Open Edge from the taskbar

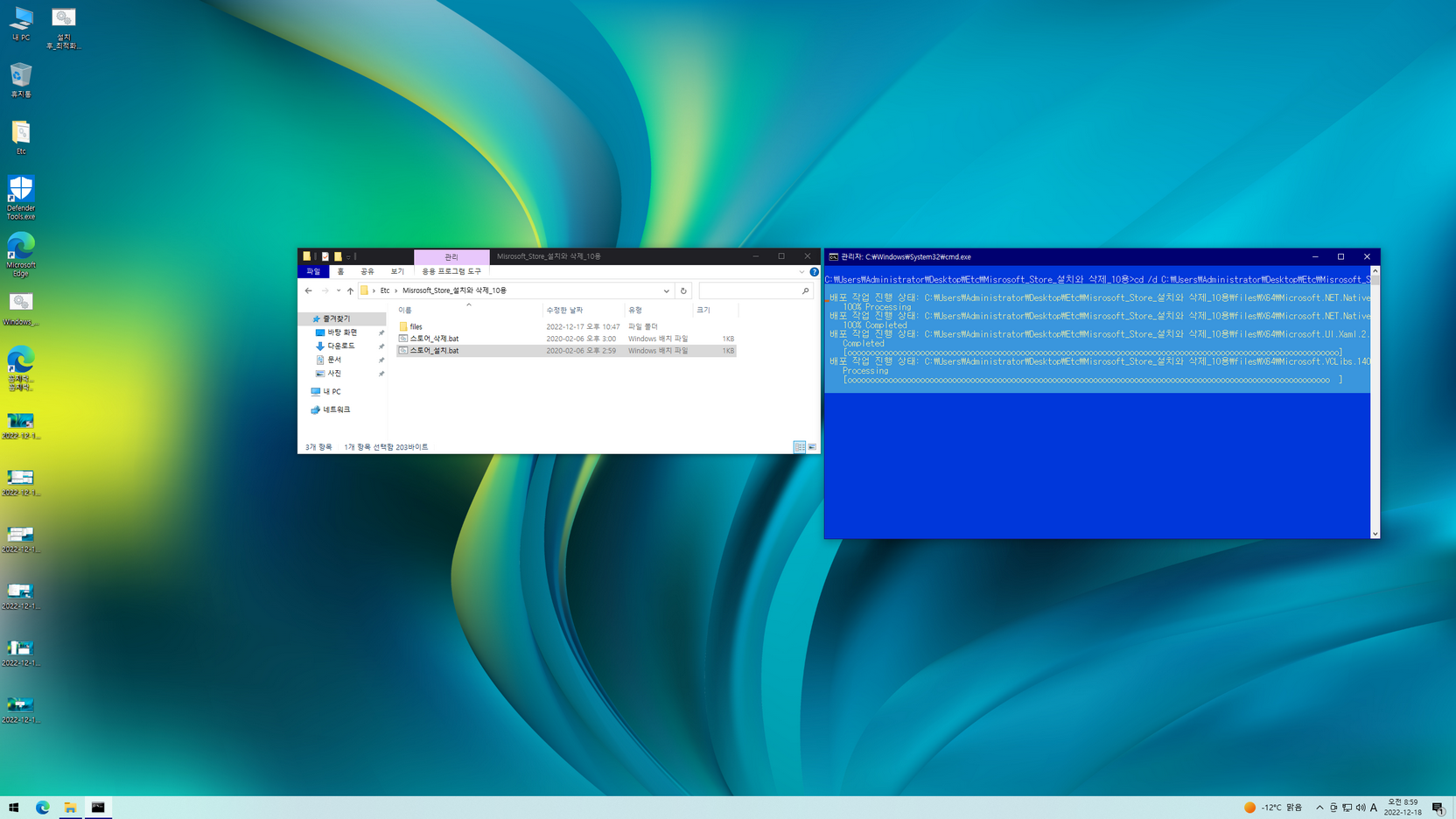coord(42,808)
